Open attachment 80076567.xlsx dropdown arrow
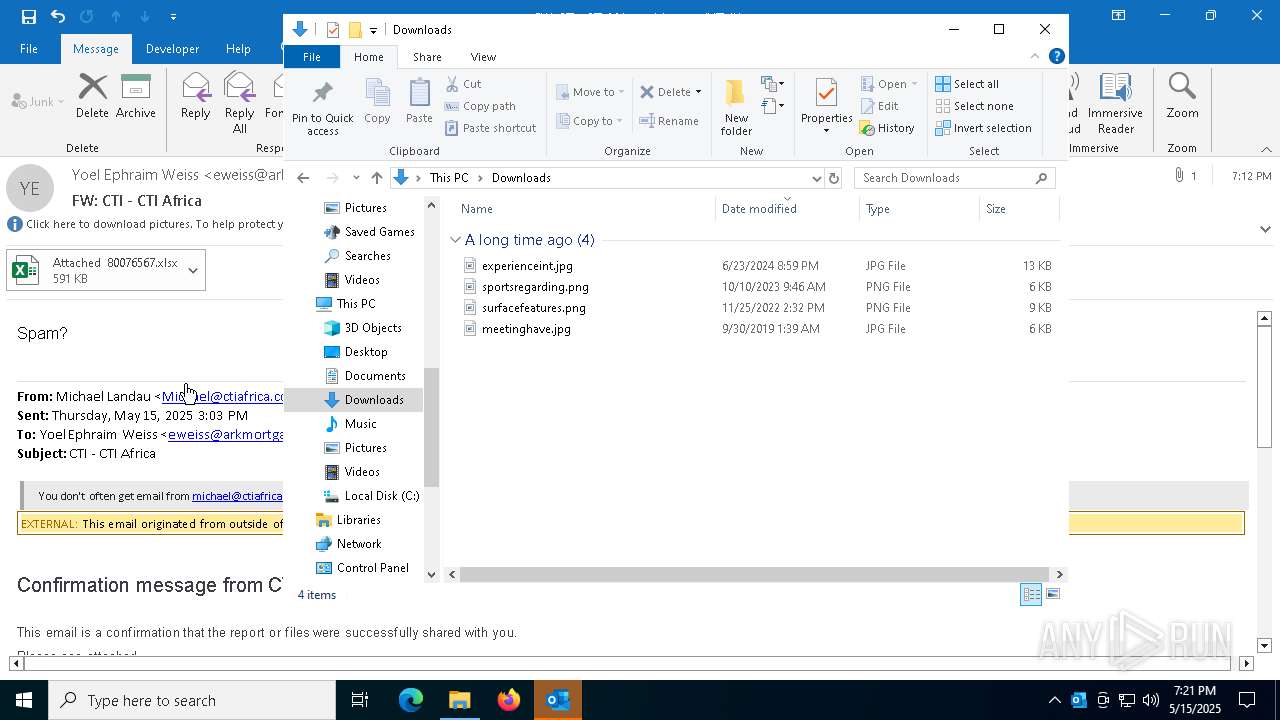 [x=193, y=270]
